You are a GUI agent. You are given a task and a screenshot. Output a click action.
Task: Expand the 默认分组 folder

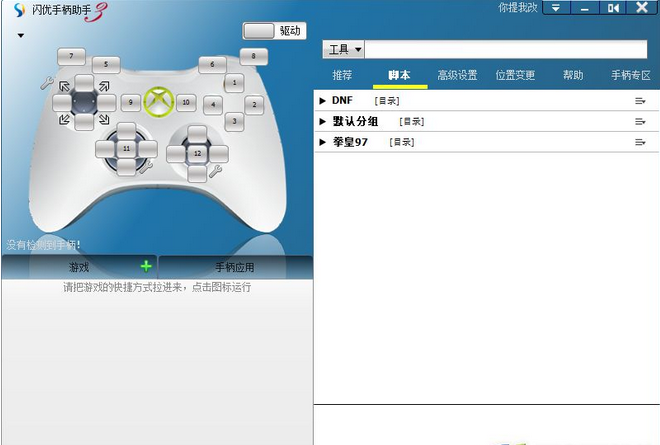(x=322, y=122)
